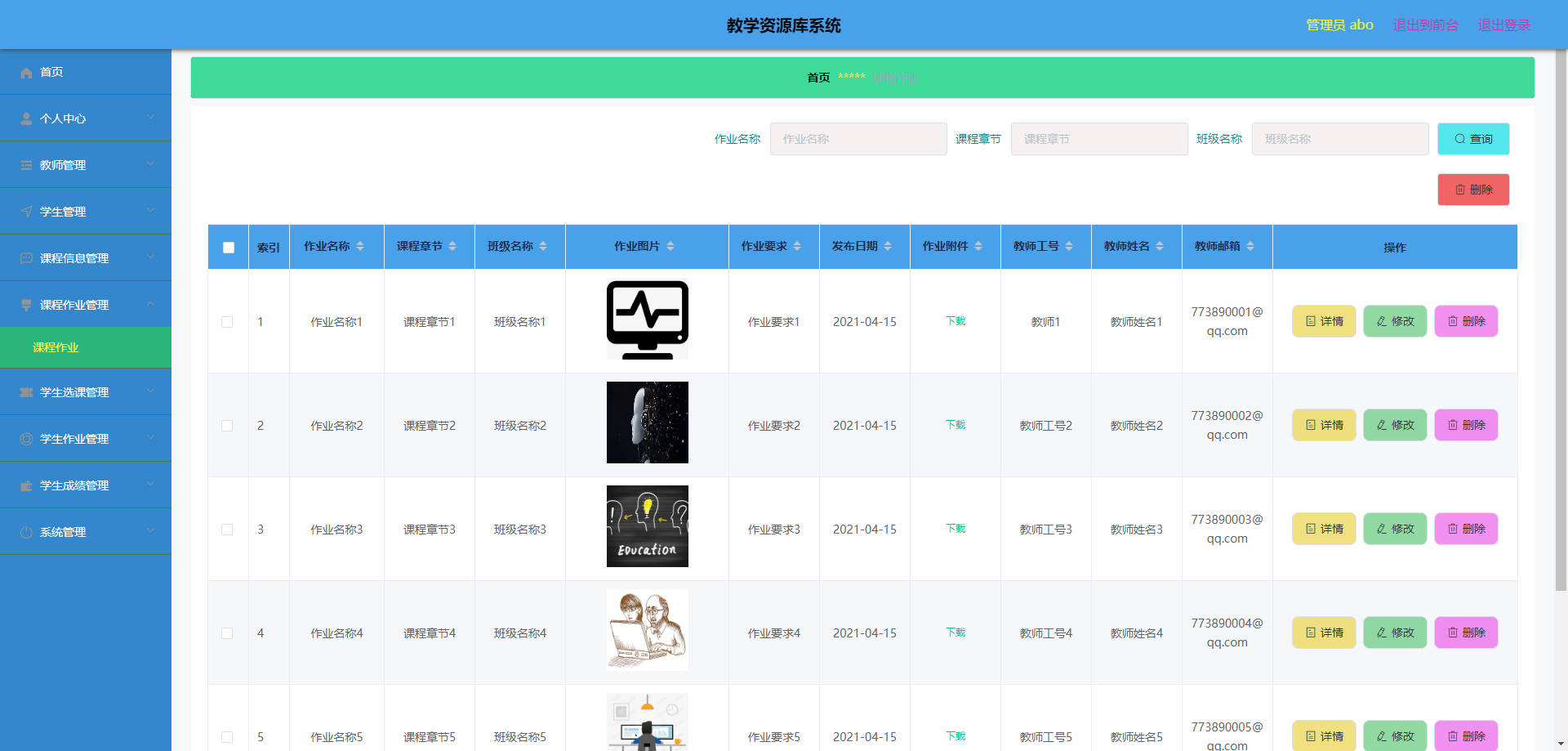Expand the 个人中心 chevron
1568x751 pixels.
tap(151, 118)
